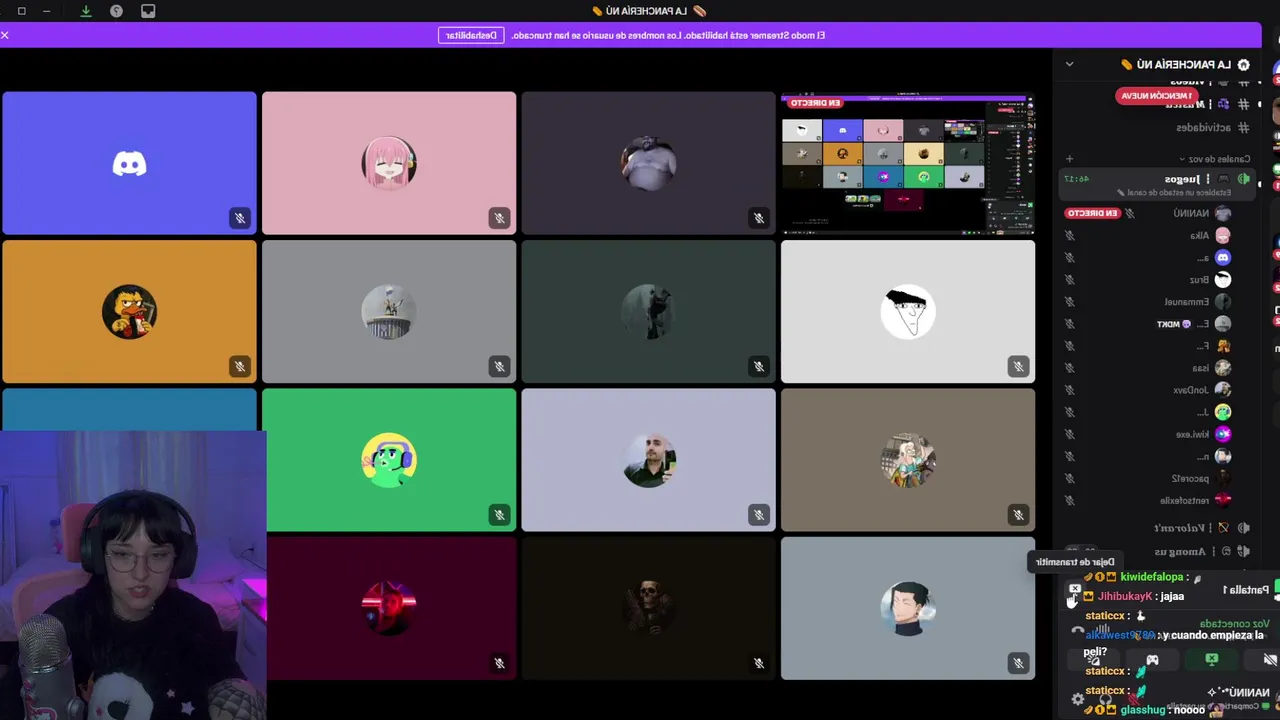Screen dimensions: 1280x720
Task: Disconnect from voice with the phone icon
Action: 1076,630
